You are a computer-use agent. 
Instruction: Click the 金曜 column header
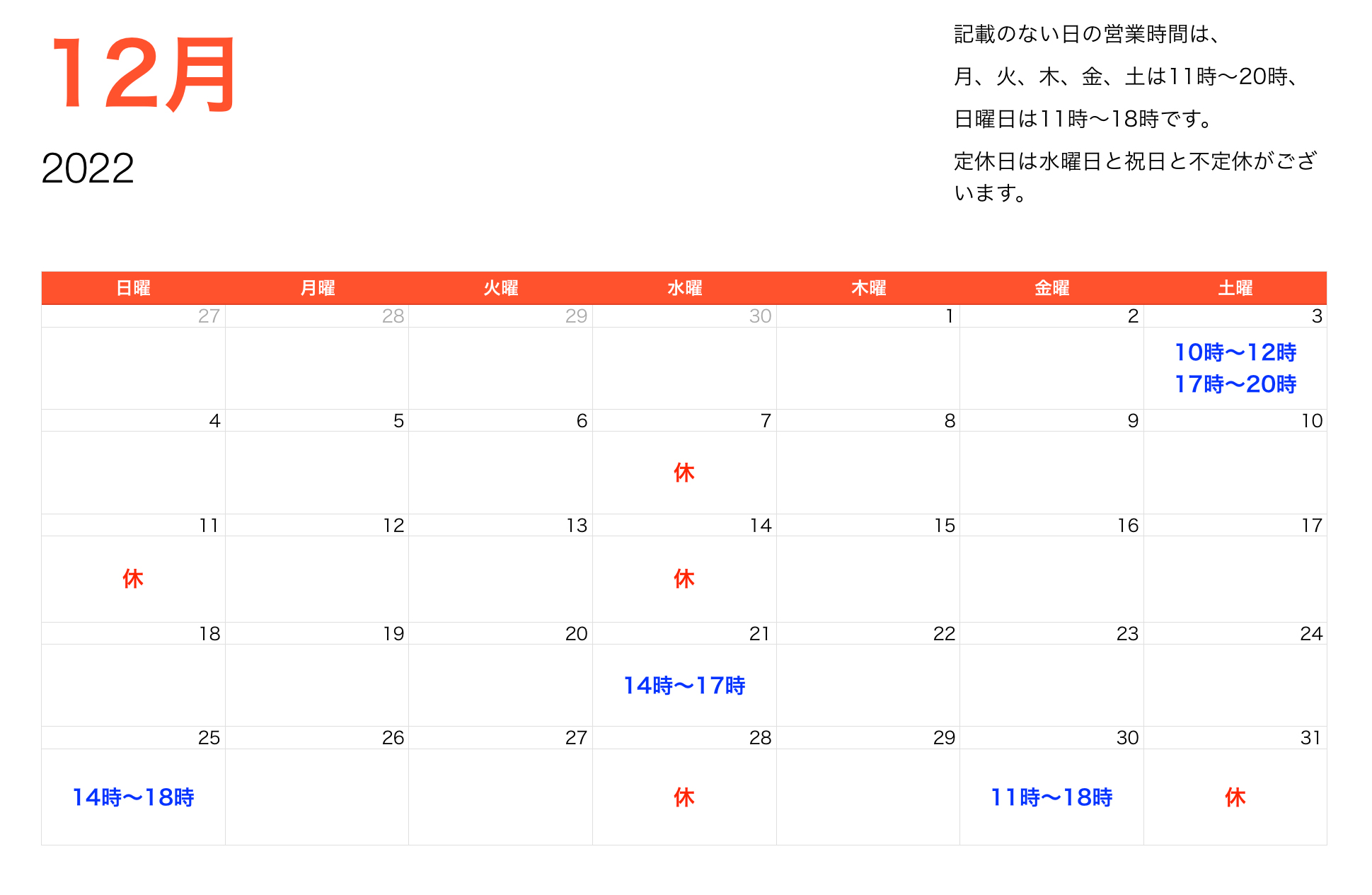click(x=1051, y=288)
